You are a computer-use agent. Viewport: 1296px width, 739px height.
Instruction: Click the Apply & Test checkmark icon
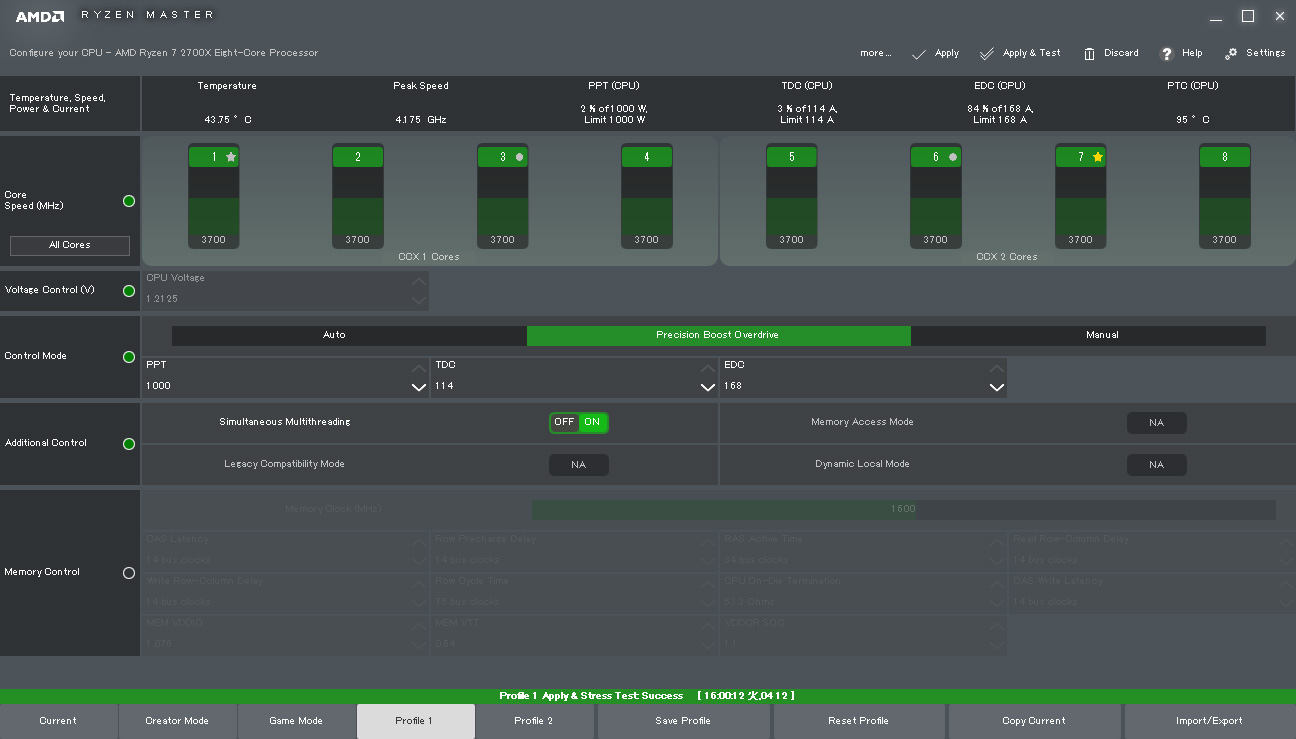[x=987, y=54]
